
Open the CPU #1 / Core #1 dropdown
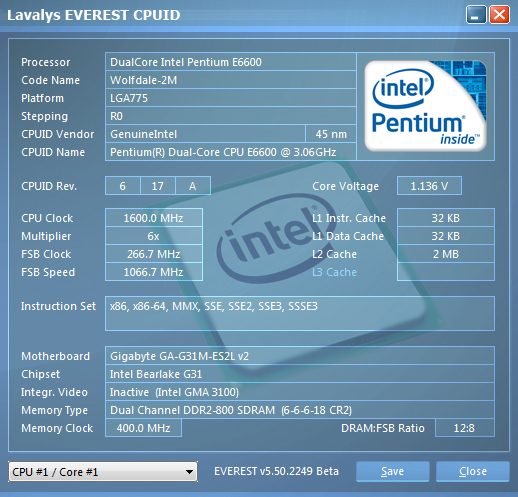pyautogui.click(x=103, y=472)
